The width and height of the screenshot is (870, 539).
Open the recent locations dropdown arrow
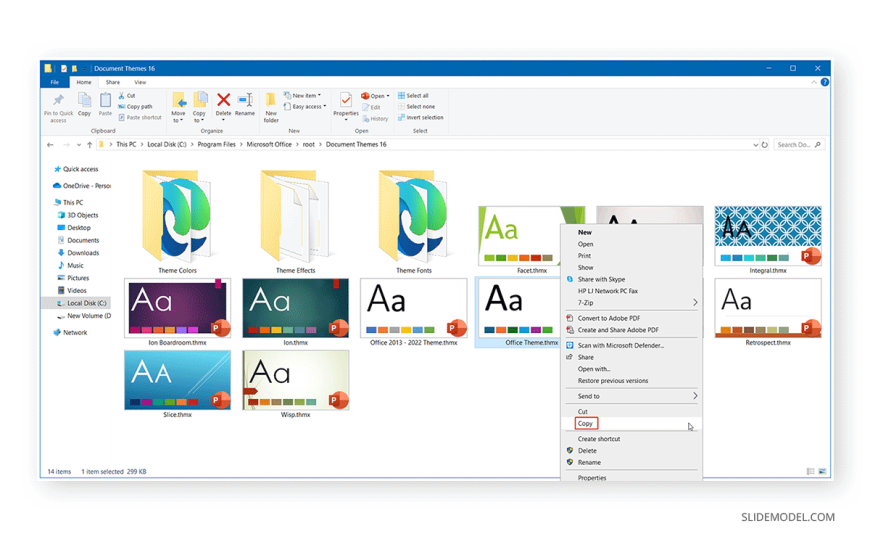point(79,145)
